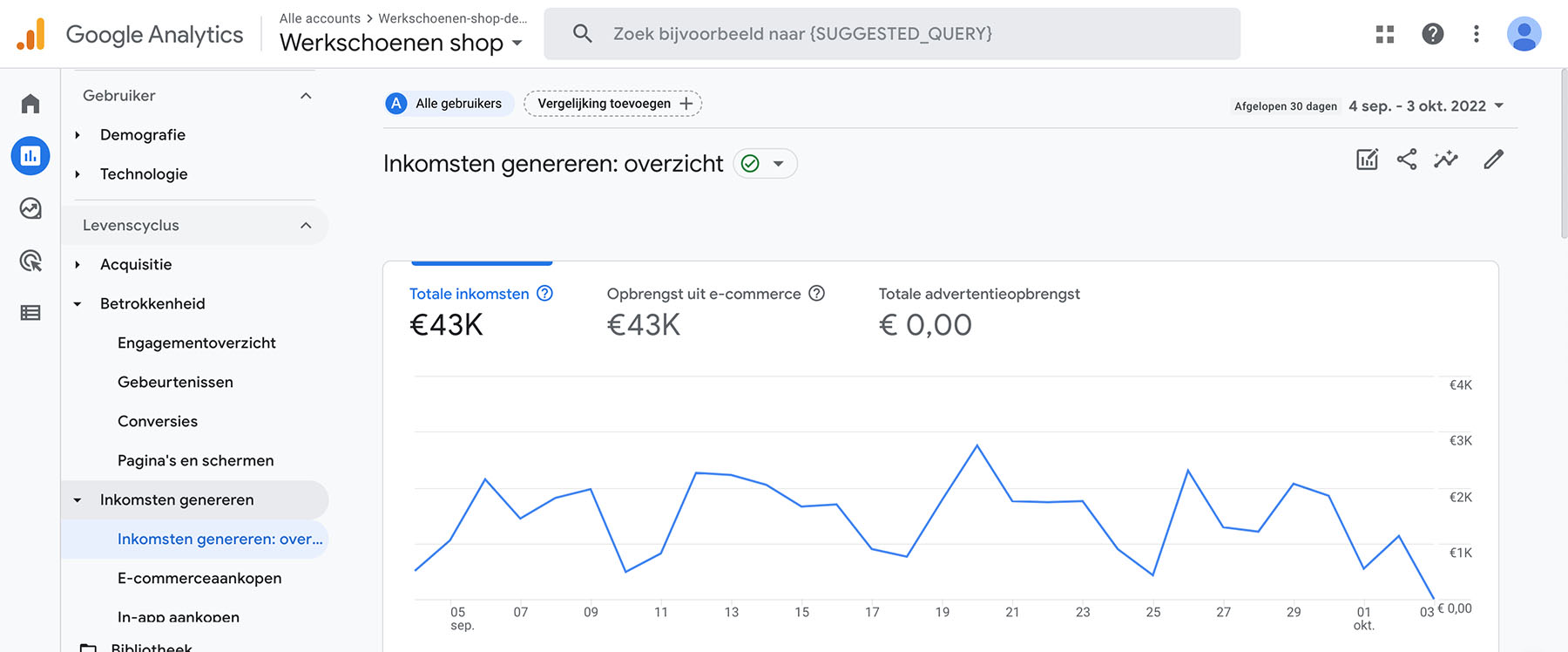Select the Totale advertentieopbrengst metric tab
Image resolution: width=1568 pixels, height=652 pixels.
click(979, 310)
